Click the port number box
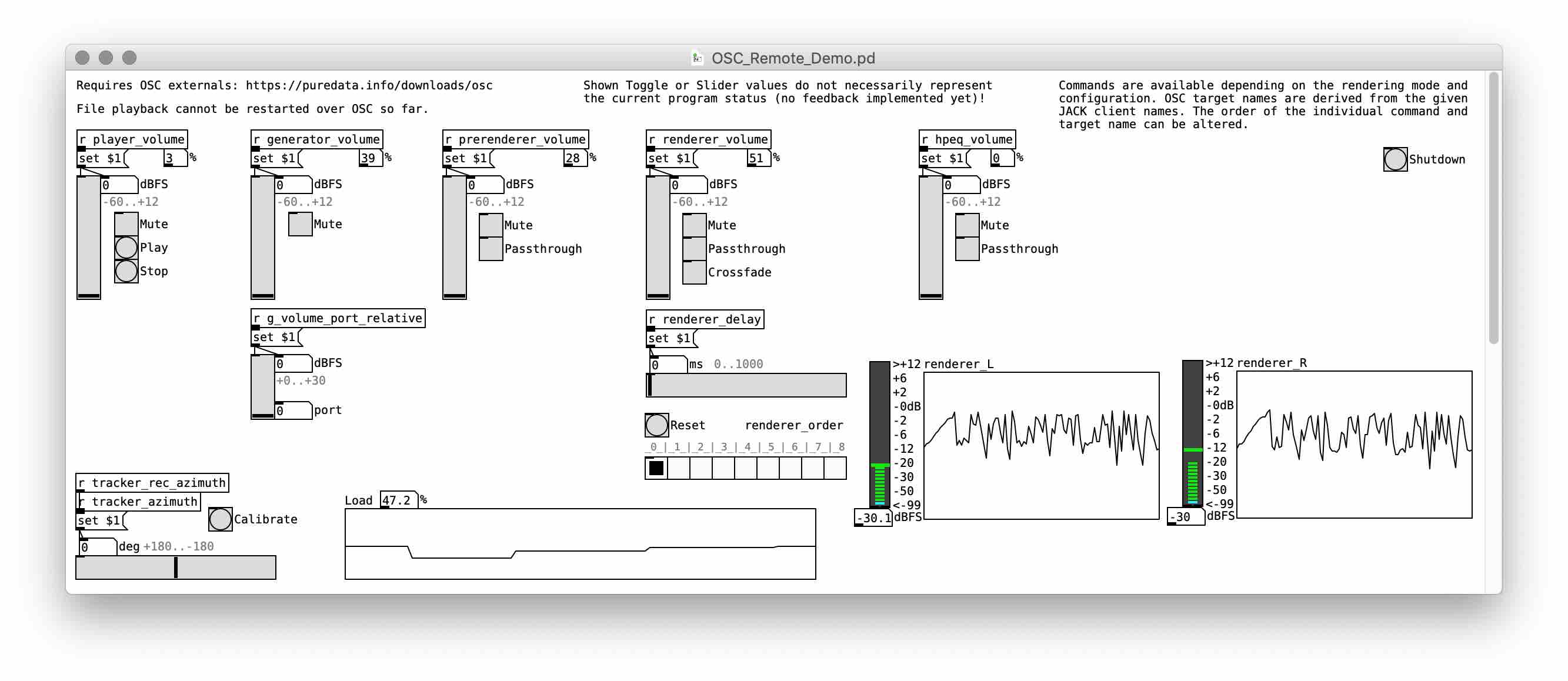Viewport: 1568px width, 681px height. (x=293, y=410)
